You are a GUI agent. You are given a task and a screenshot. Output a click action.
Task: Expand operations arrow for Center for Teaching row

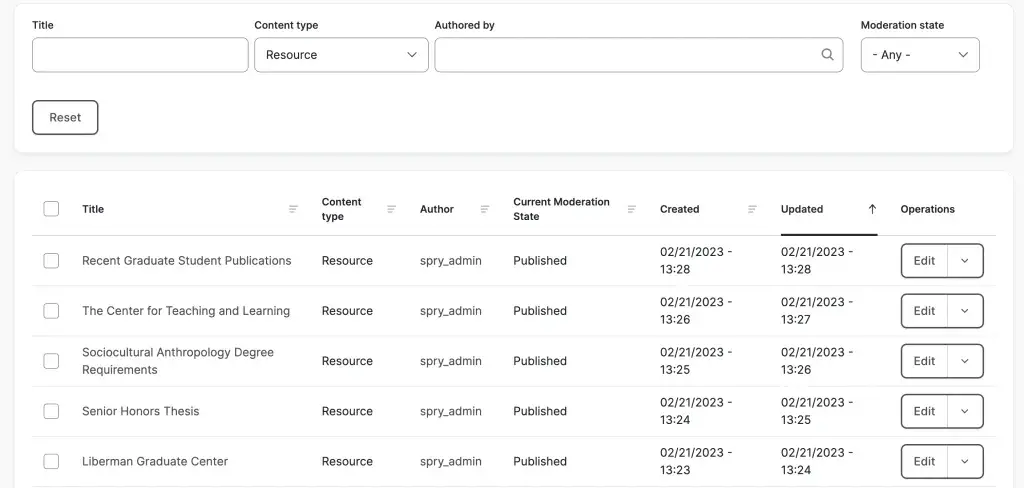(964, 311)
